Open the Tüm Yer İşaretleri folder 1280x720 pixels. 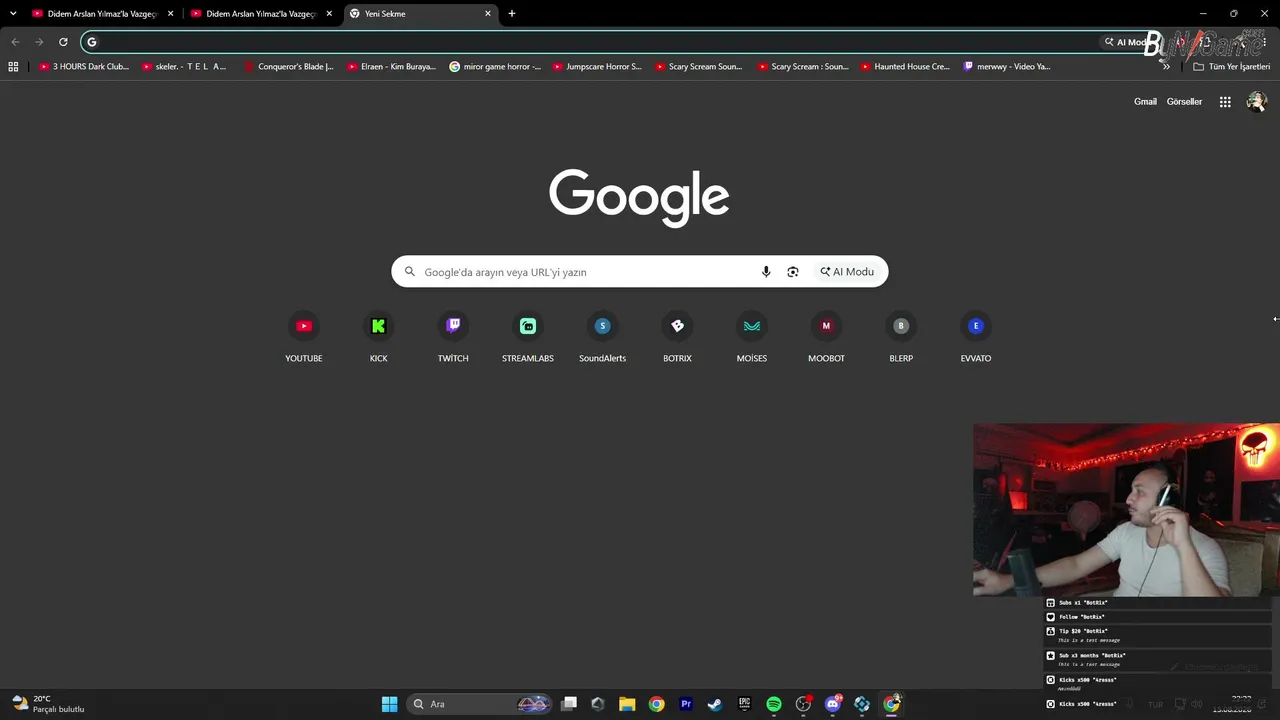[1232, 67]
